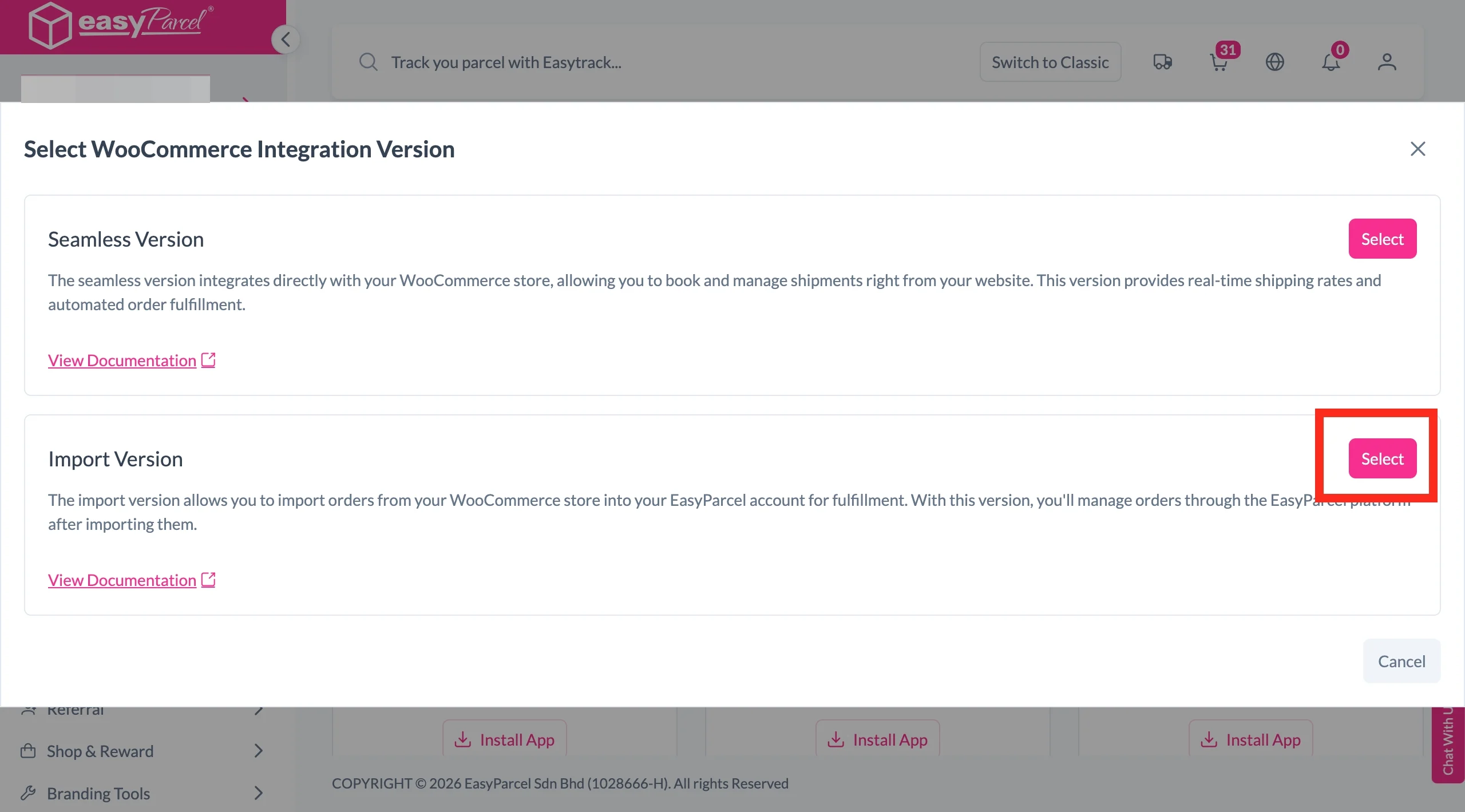Image resolution: width=1465 pixels, height=812 pixels.
Task: Click the external link icon beside View Documentation
Action: point(208,359)
